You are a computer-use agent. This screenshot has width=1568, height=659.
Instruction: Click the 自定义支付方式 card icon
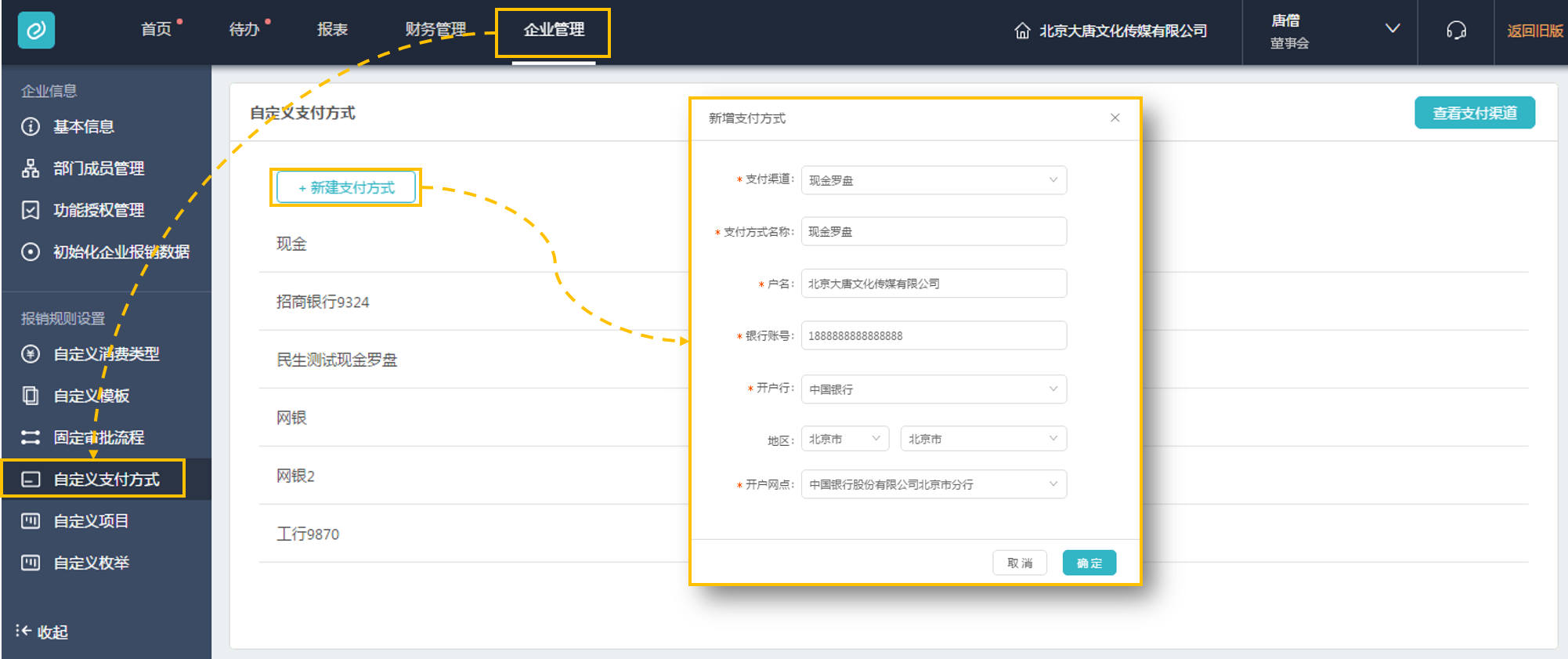[x=31, y=479]
